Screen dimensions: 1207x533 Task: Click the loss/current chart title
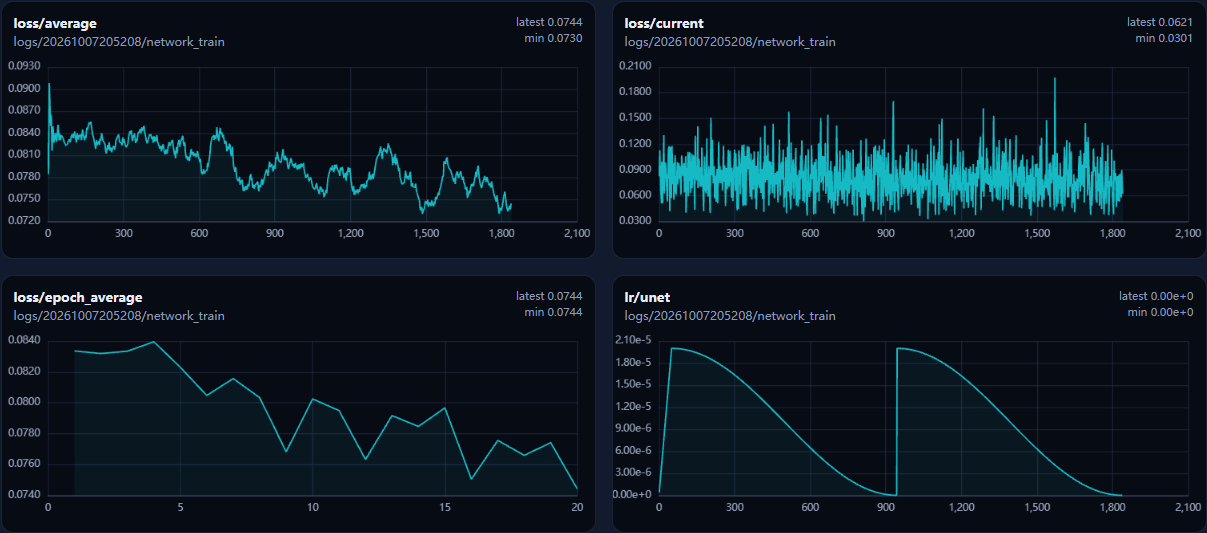click(664, 23)
